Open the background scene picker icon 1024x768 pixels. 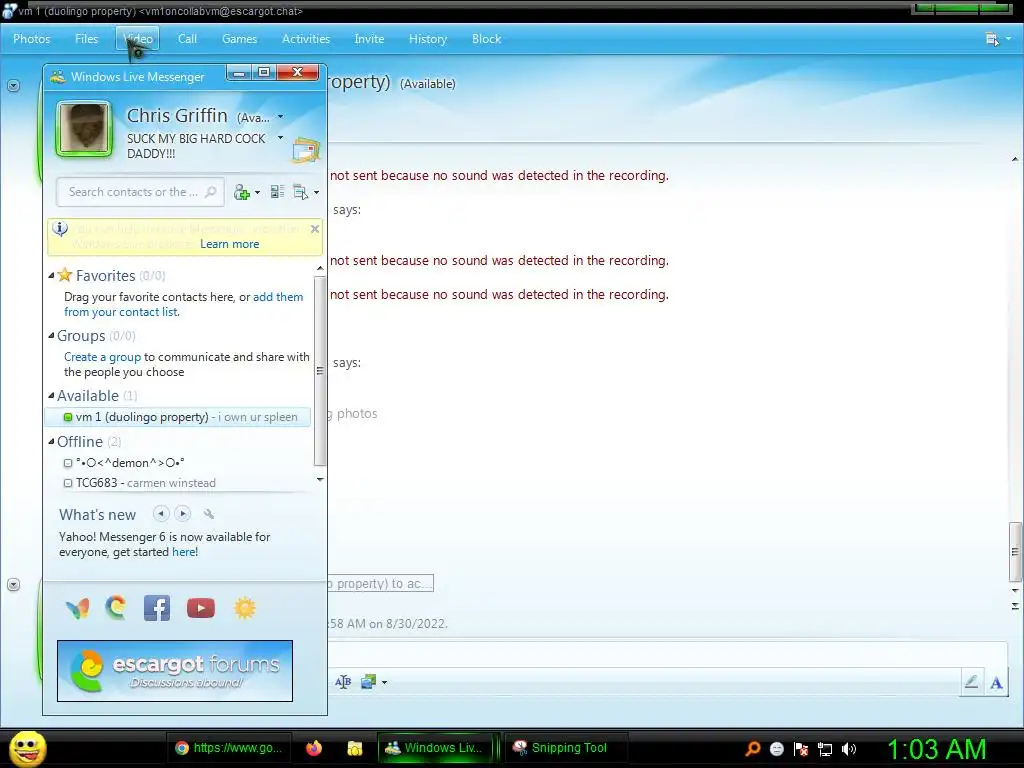click(368, 682)
